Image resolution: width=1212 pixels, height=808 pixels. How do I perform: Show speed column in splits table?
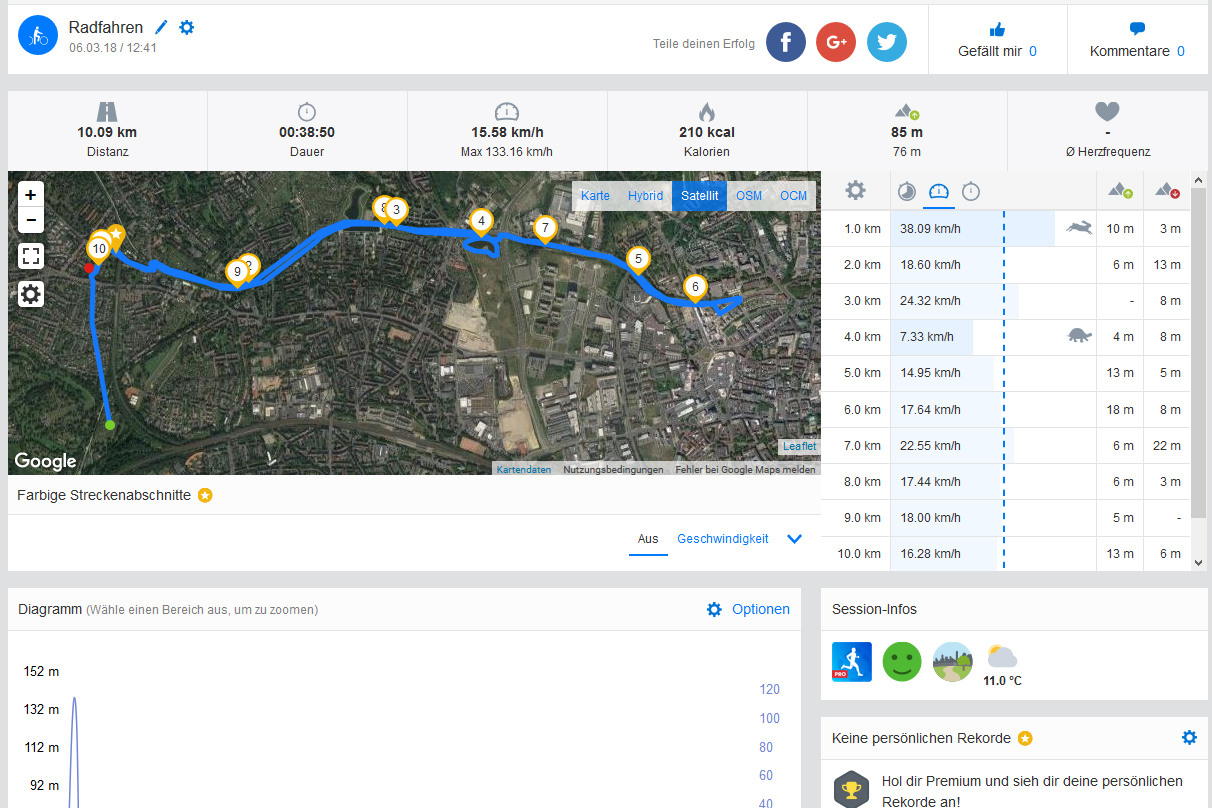click(x=939, y=191)
